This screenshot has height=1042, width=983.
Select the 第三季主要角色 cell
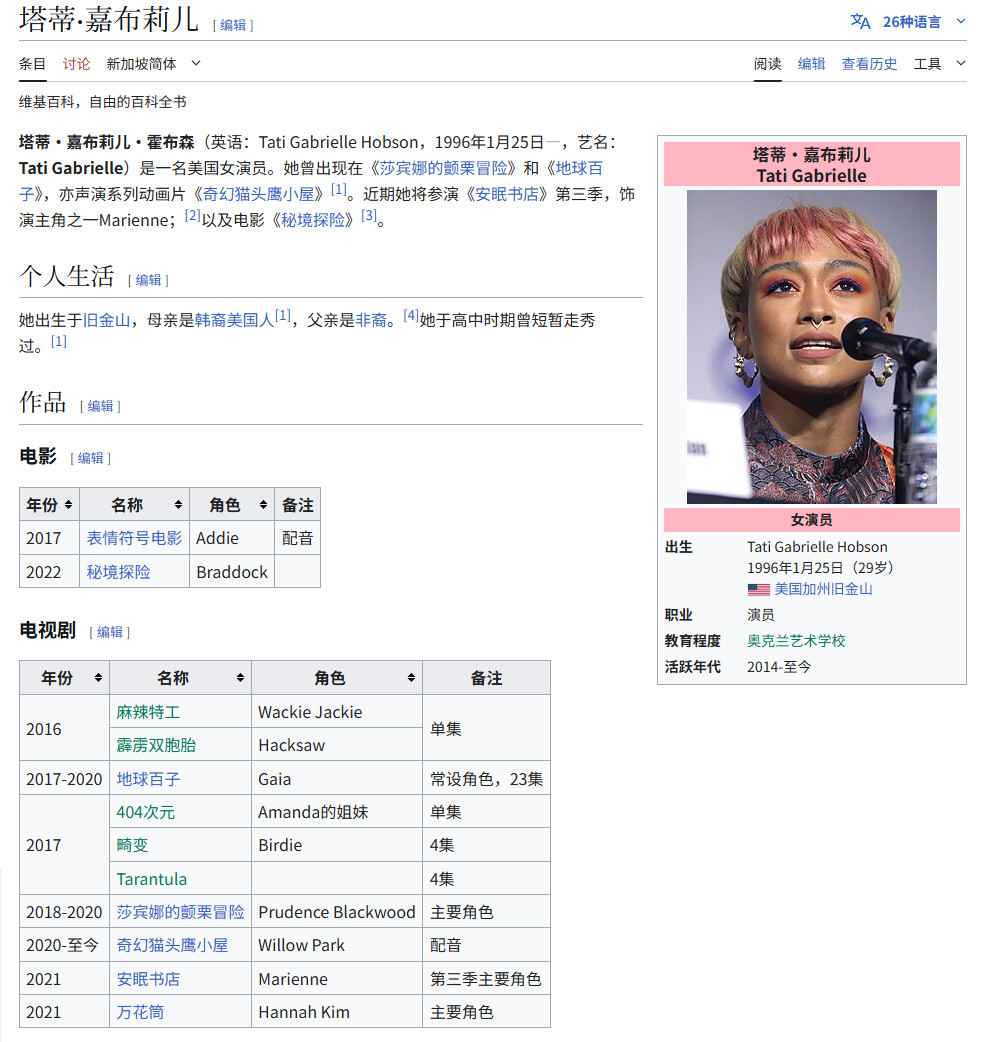coord(487,979)
